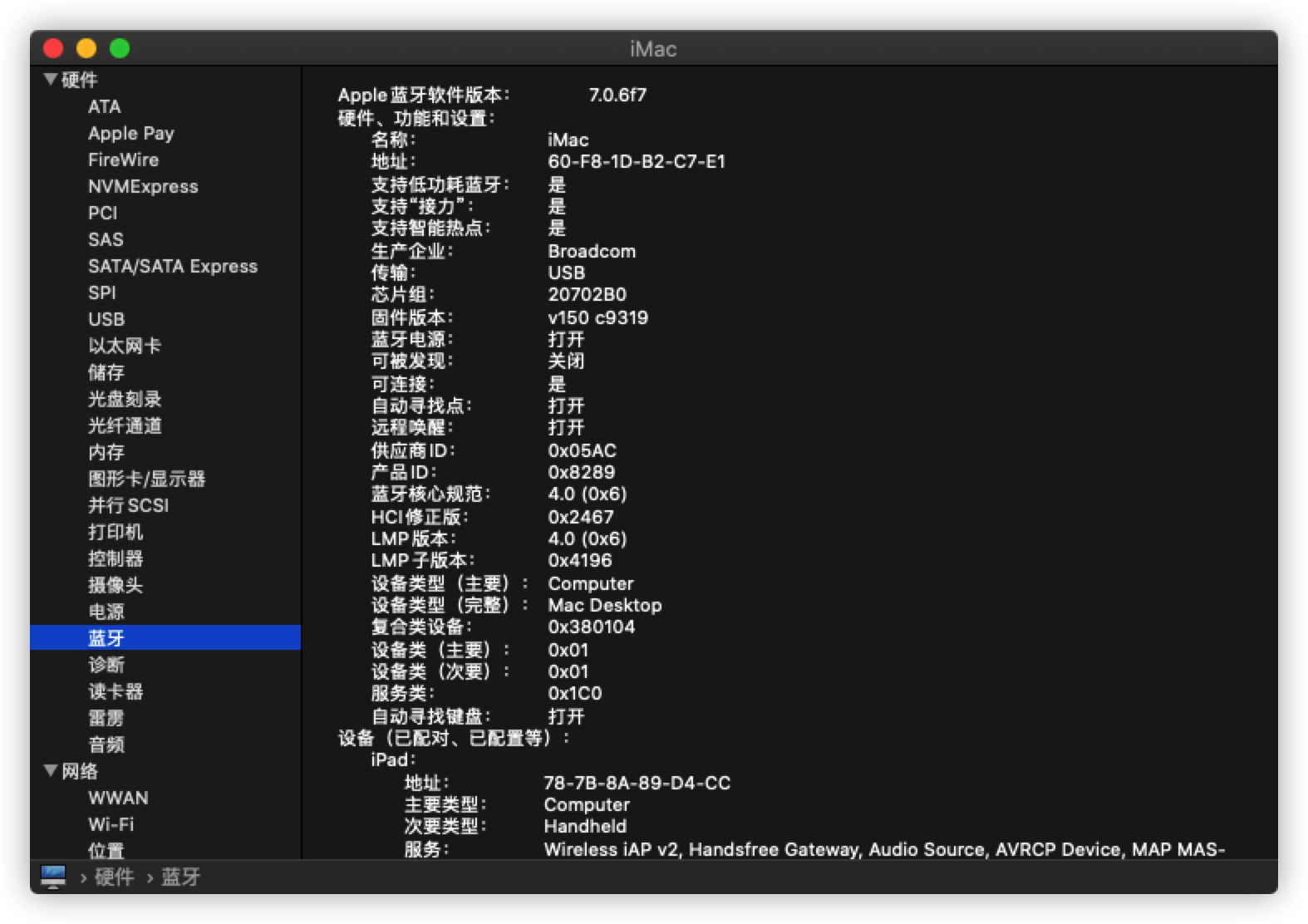The height and width of the screenshot is (924, 1308).
Task: Collapse the 硬件 section triangle
Action: click(51, 79)
